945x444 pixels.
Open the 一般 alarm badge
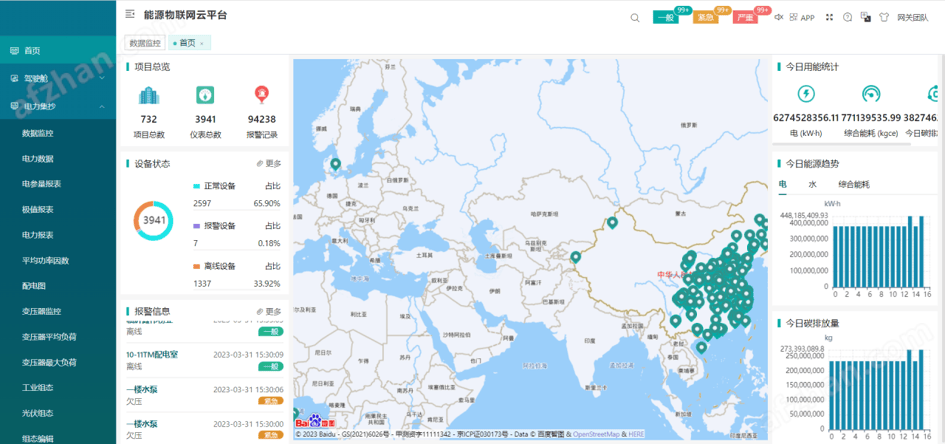[x=666, y=17]
